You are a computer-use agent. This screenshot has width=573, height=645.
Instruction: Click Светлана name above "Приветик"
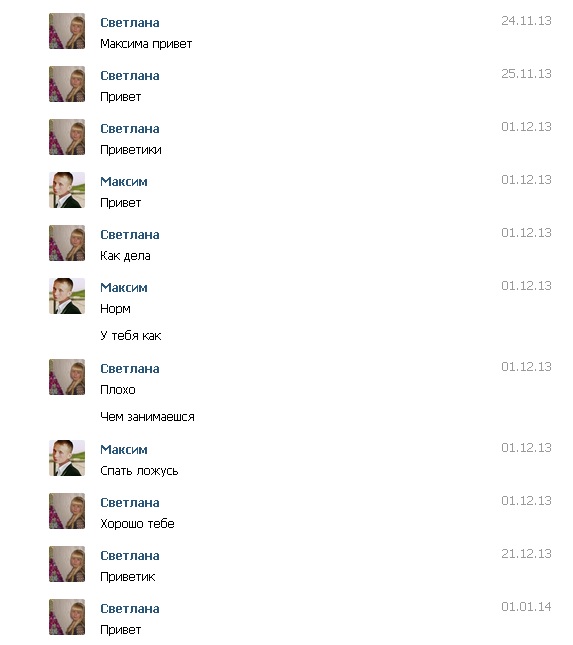tap(130, 556)
